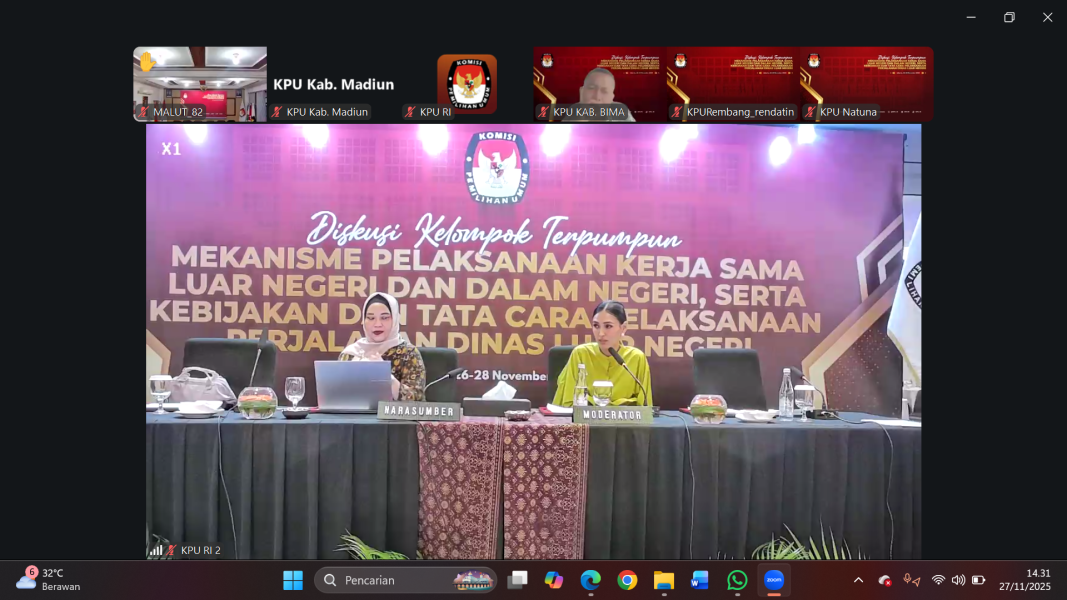Open Task View from the taskbar
1067x600 pixels.
pyautogui.click(x=517, y=580)
